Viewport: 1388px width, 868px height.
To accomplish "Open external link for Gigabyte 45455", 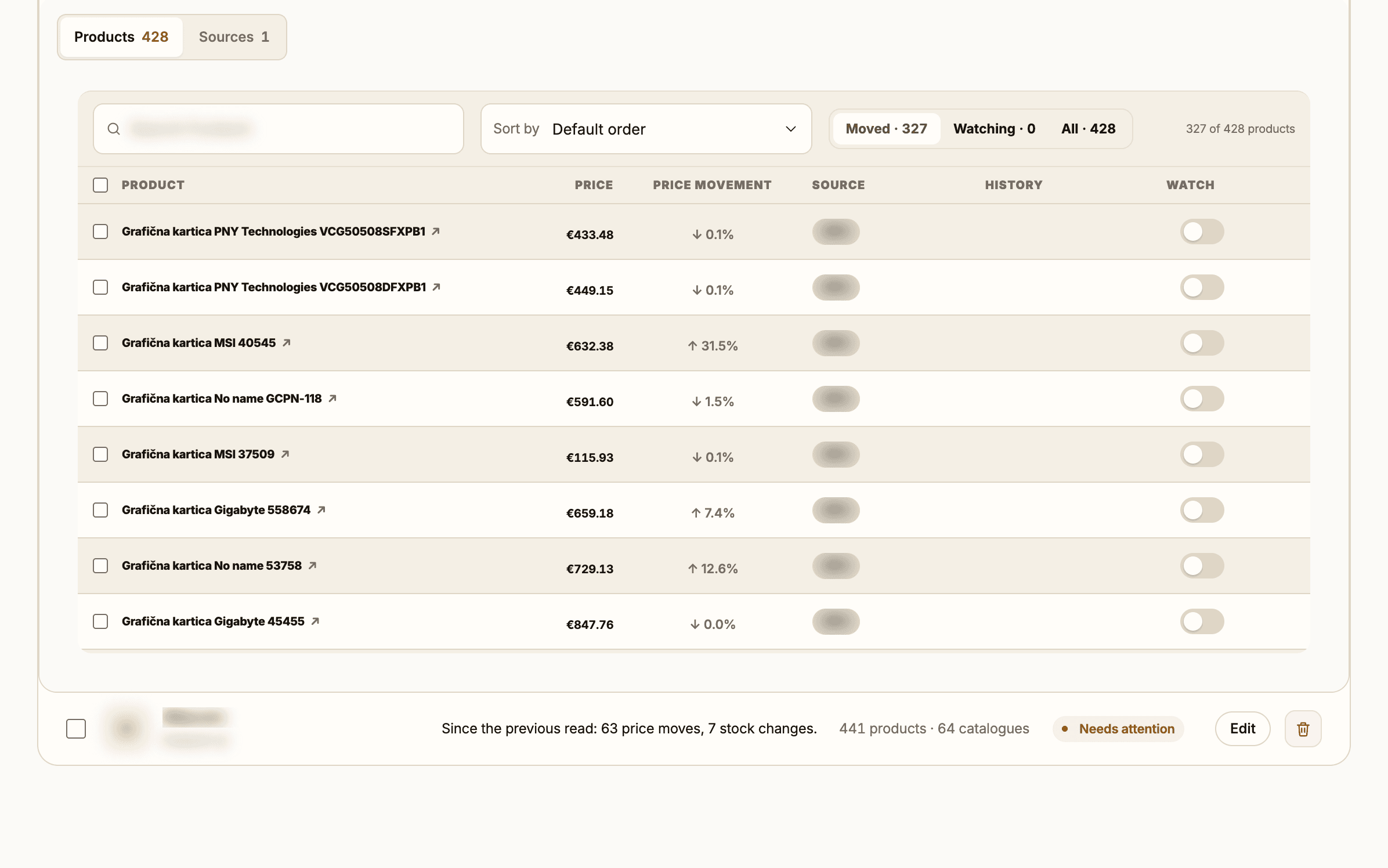I will pyautogui.click(x=315, y=621).
